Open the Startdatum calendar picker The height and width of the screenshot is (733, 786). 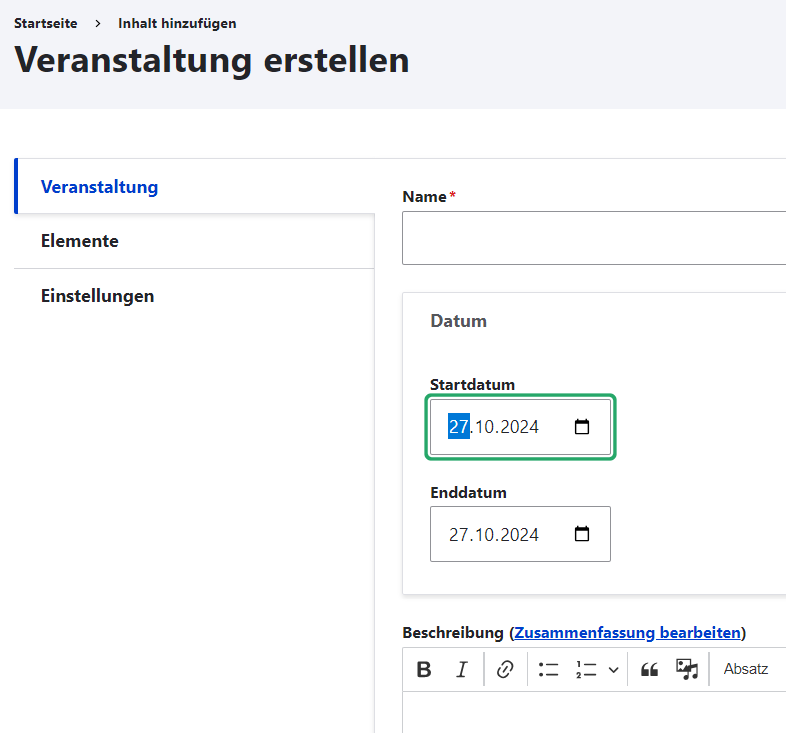pyautogui.click(x=582, y=427)
